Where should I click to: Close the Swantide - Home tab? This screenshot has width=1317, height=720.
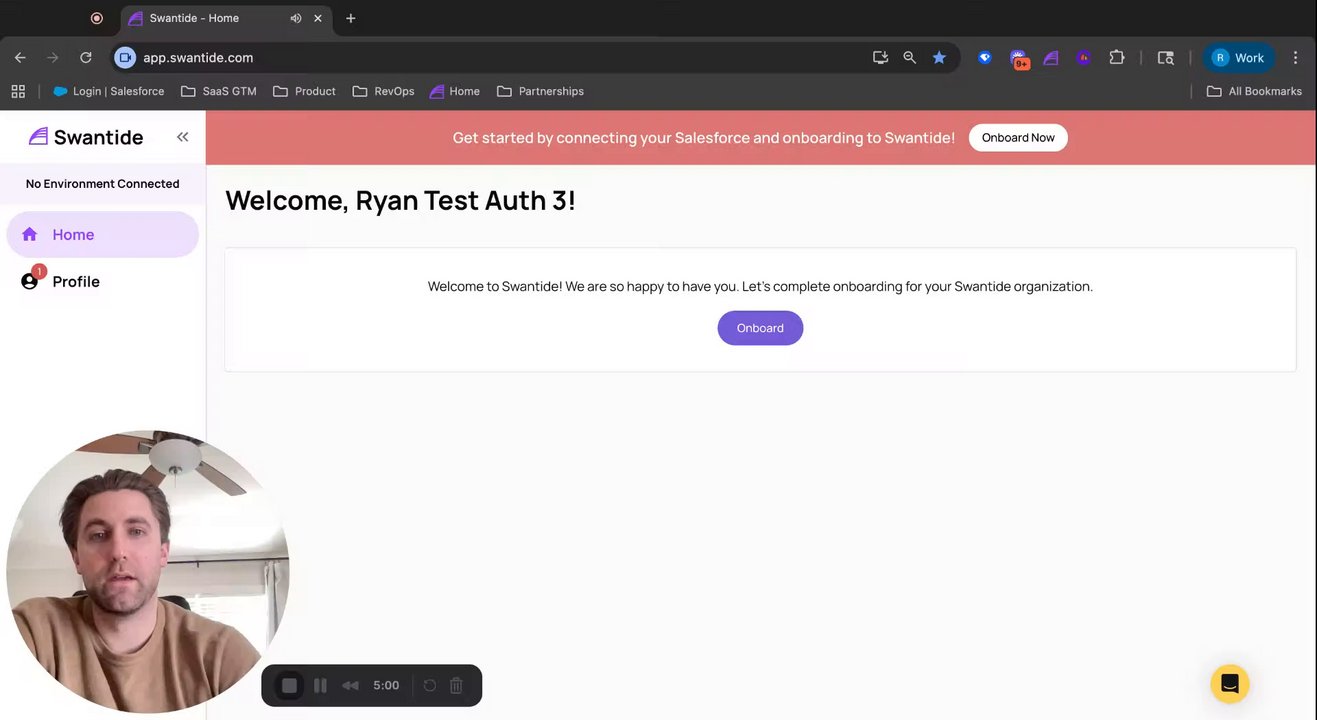pyautogui.click(x=318, y=18)
